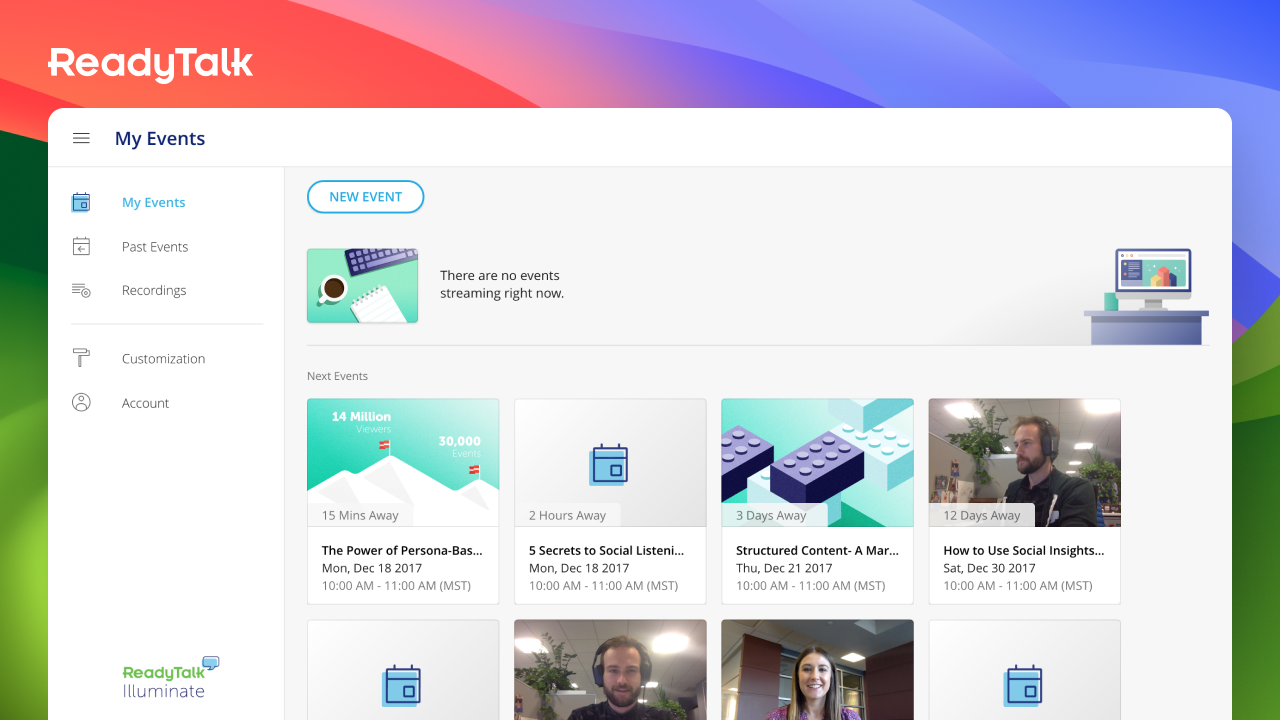Click calendar placeholder on 5 Secrets card
Screen dimensions: 1280x720
pos(609,465)
